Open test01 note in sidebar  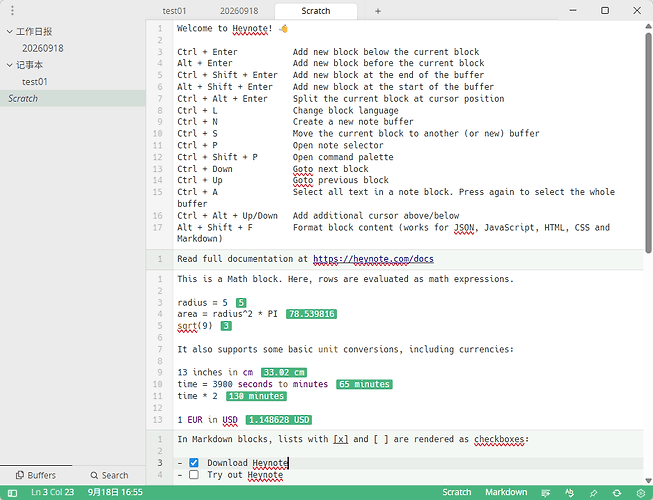35,82
